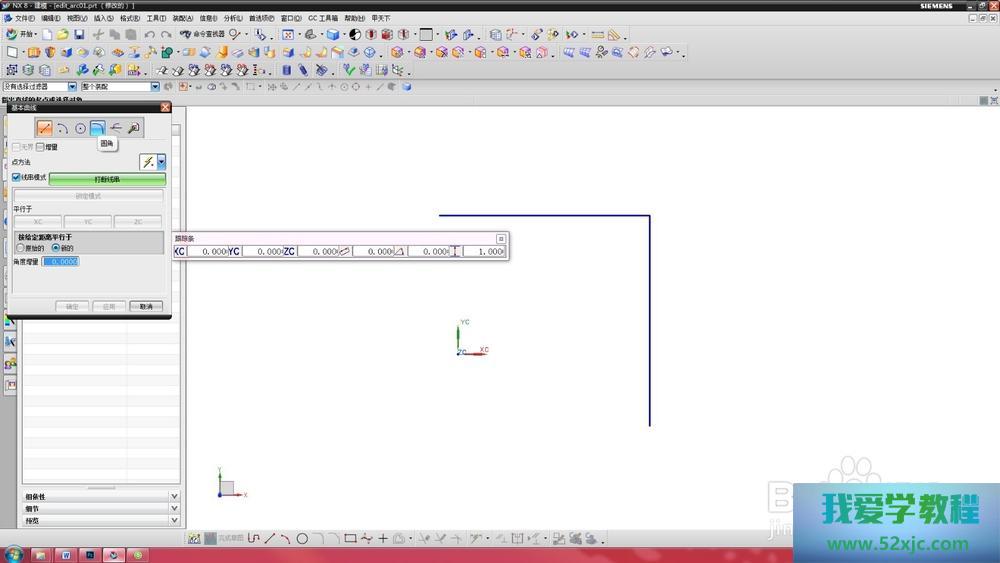The image size is (1000, 563).
Task: Open the 插入 Insert menu
Action: [x=103, y=18]
